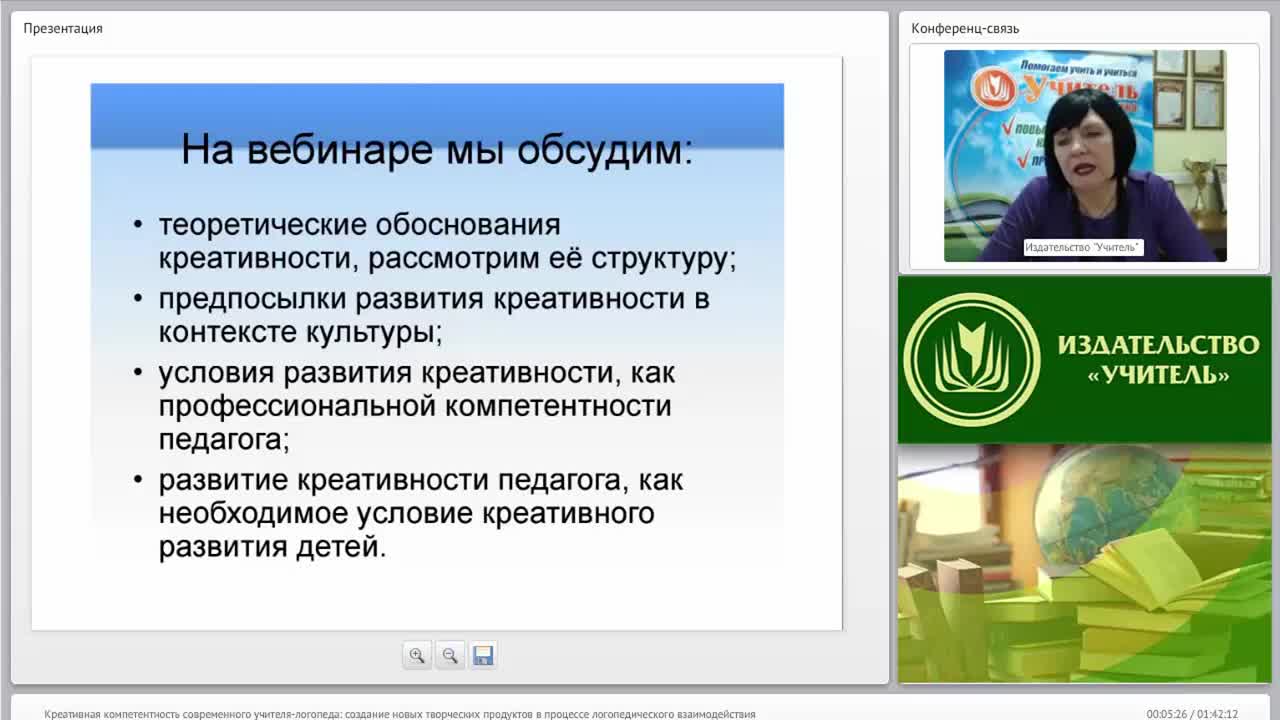Zoom in on the presentation slide
The image size is (1280, 720).
(417, 656)
